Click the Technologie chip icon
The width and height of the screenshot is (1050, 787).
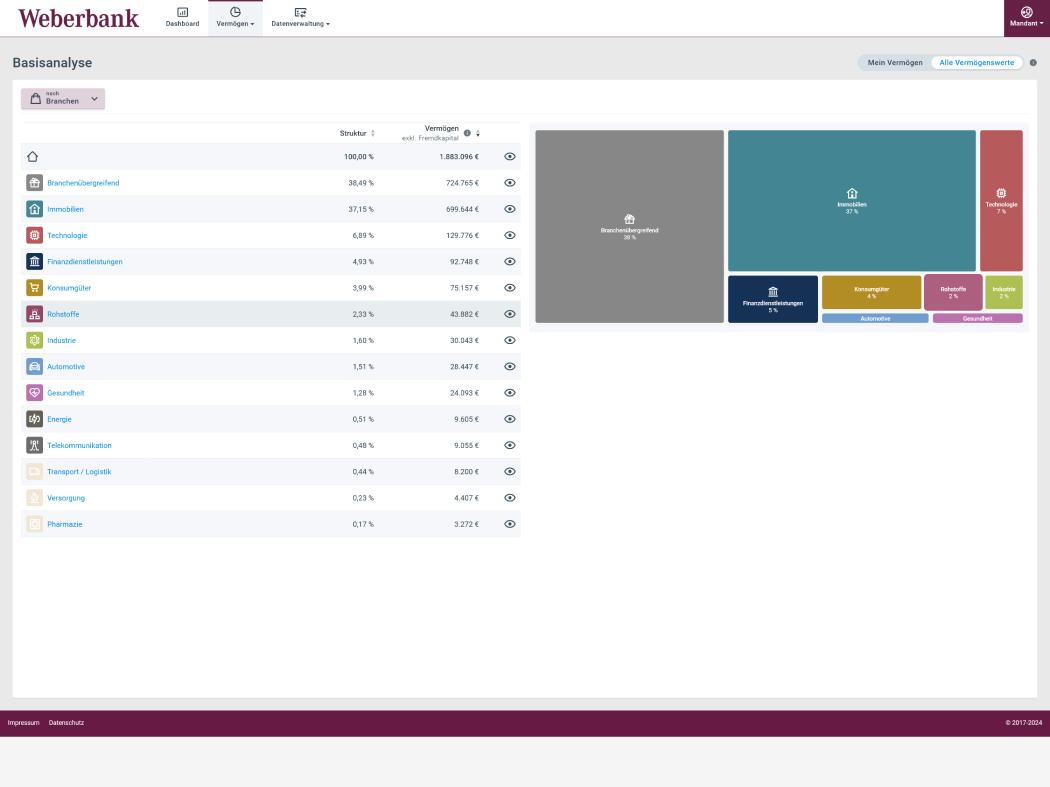tap(33, 234)
